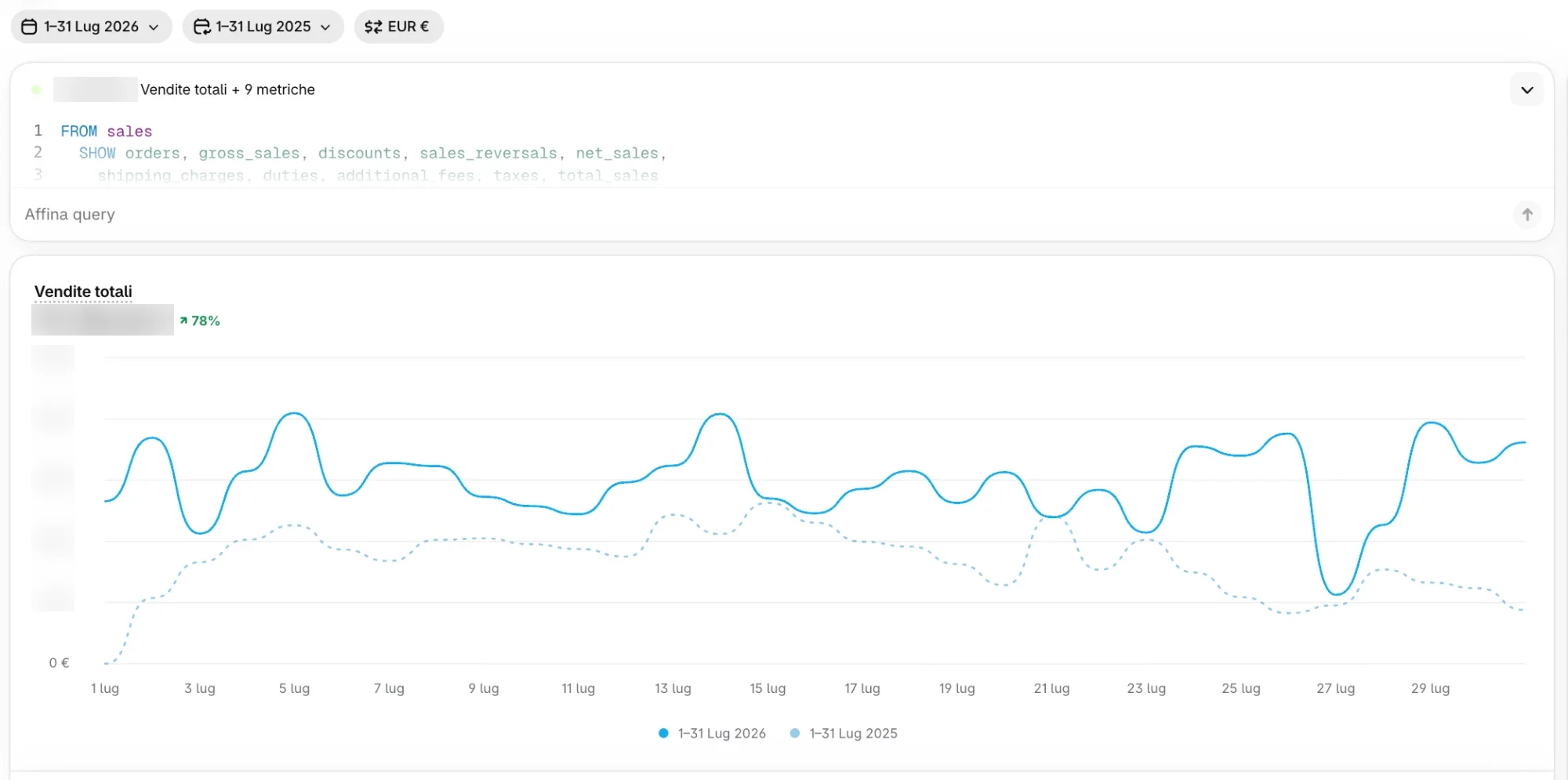Click the 29 lug axis label

tap(1430, 688)
